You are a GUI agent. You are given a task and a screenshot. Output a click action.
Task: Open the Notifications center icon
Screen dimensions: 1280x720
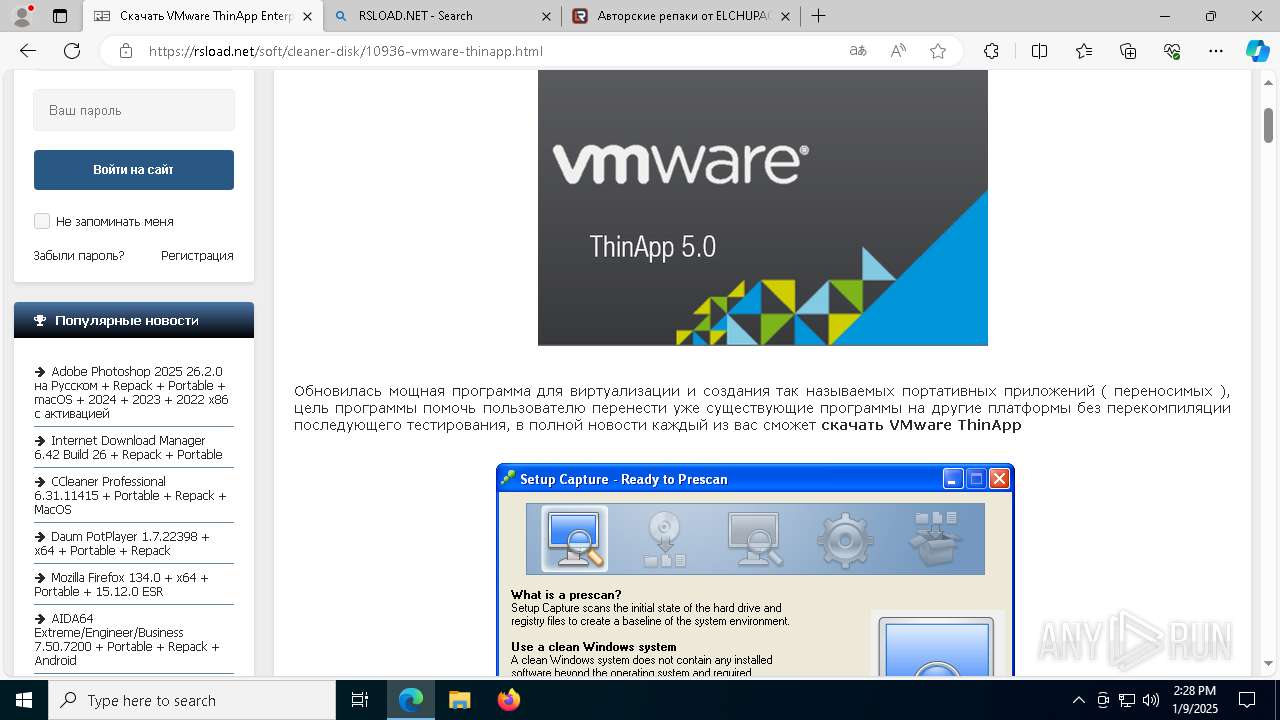point(1247,700)
